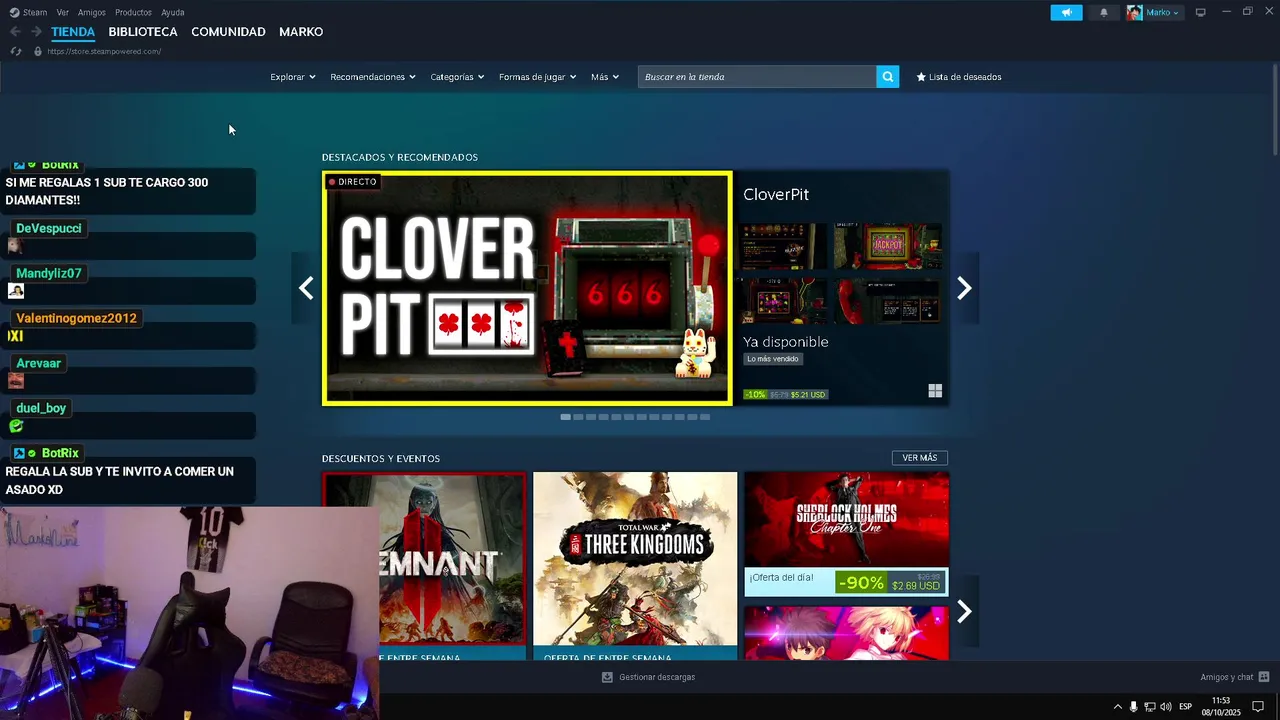Click the search magnifier button
This screenshot has height=720, width=1280.
888,77
